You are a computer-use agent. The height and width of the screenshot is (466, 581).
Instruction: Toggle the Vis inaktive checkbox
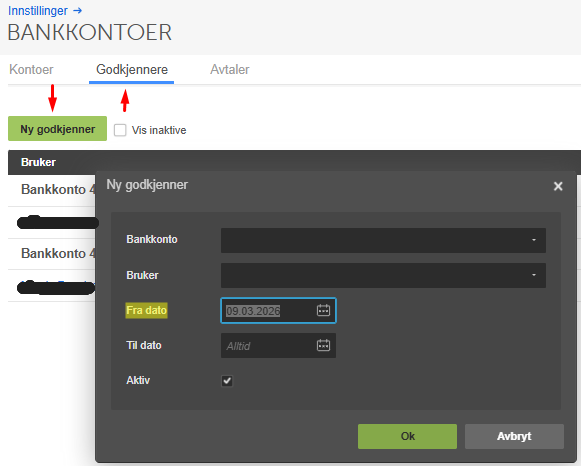pos(120,130)
